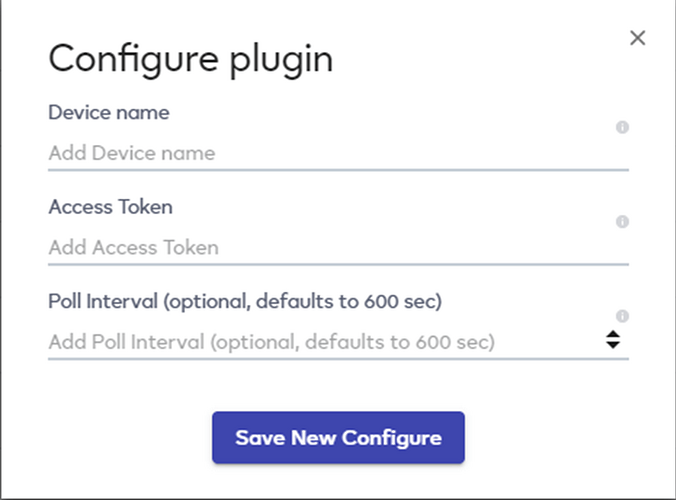Focus the Device name input field
The width and height of the screenshot is (676, 500).
coord(338,153)
